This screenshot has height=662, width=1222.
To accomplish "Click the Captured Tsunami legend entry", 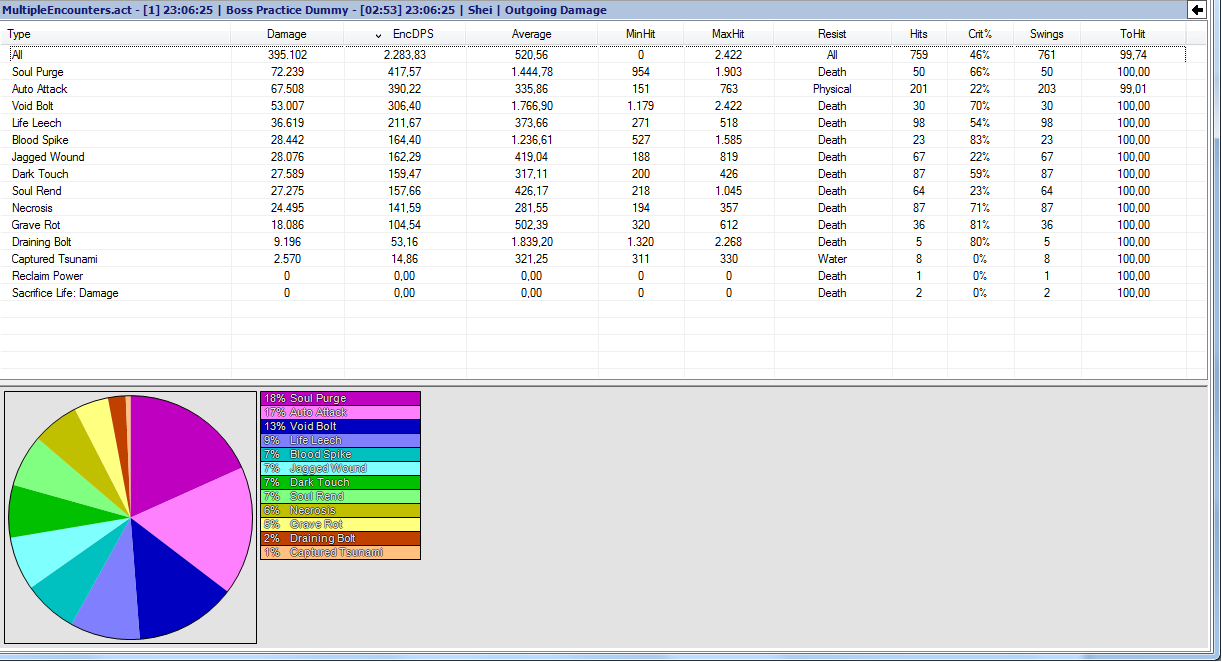I will click(x=341, y=552).
